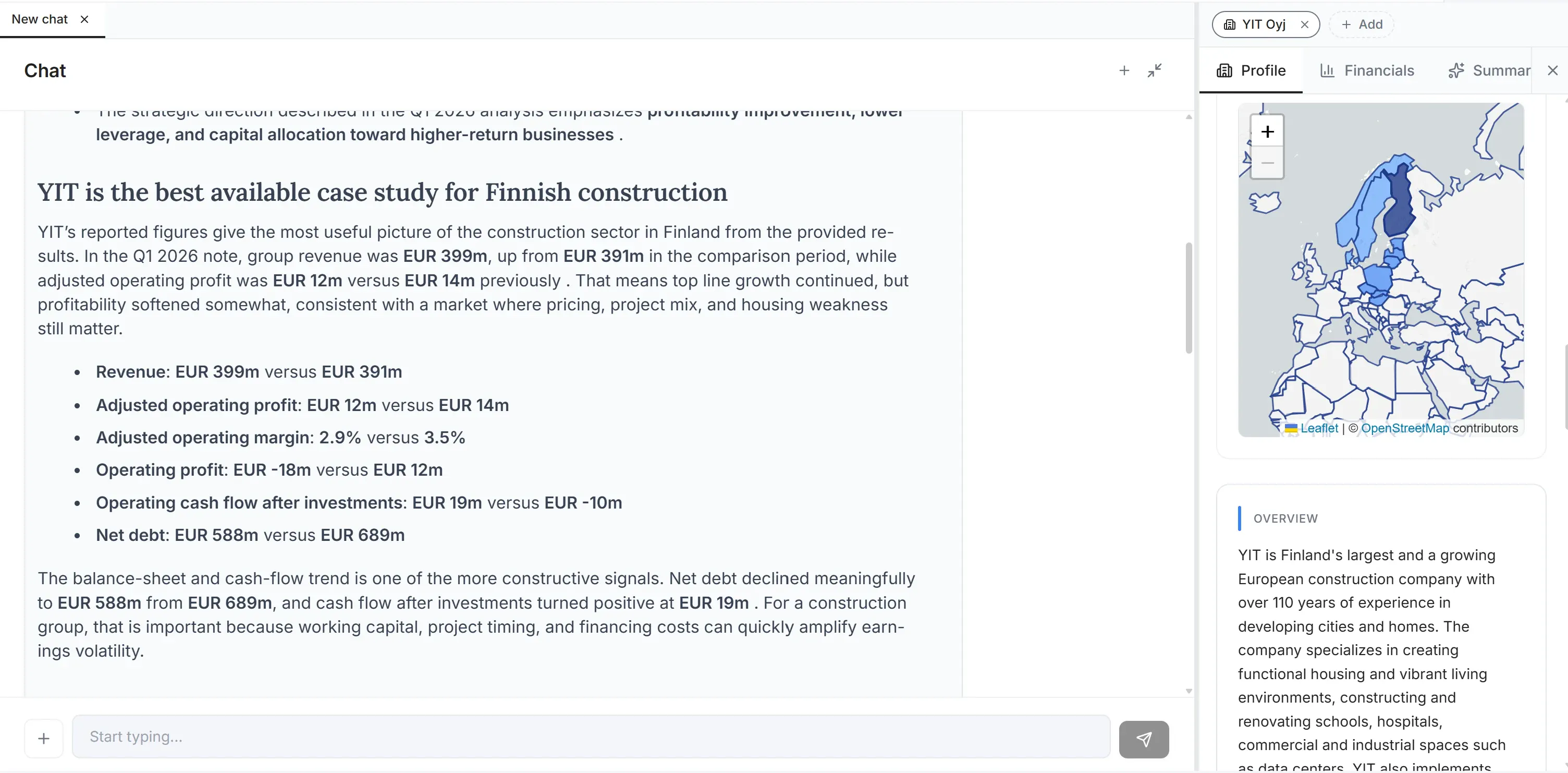
Task: Start a new chat with plus icon
Action: (x=1124, y=70)
